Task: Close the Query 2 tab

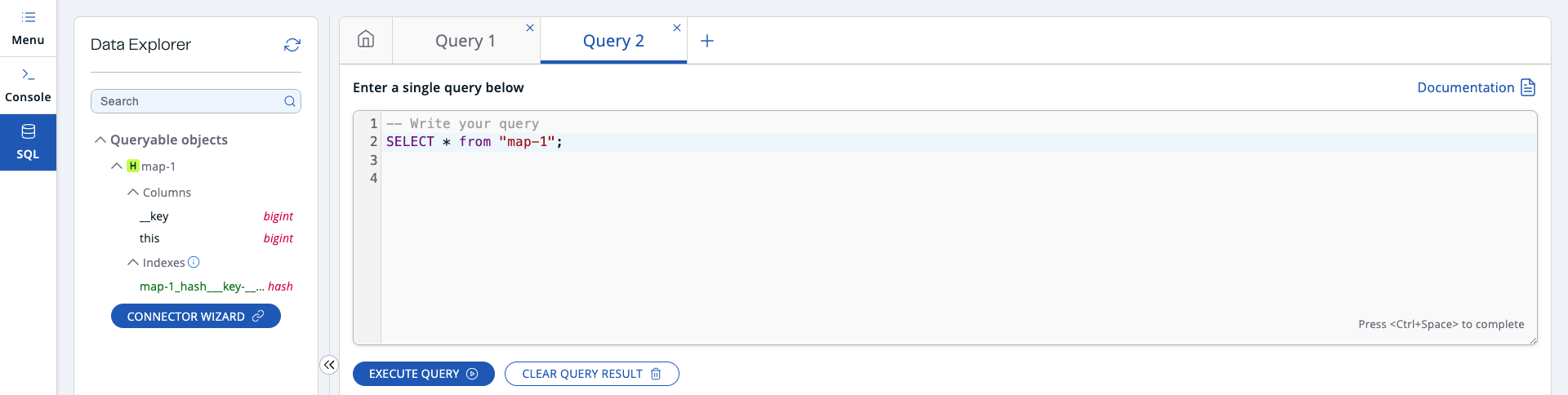Action: pyautogui.click(x=677, y=28)
